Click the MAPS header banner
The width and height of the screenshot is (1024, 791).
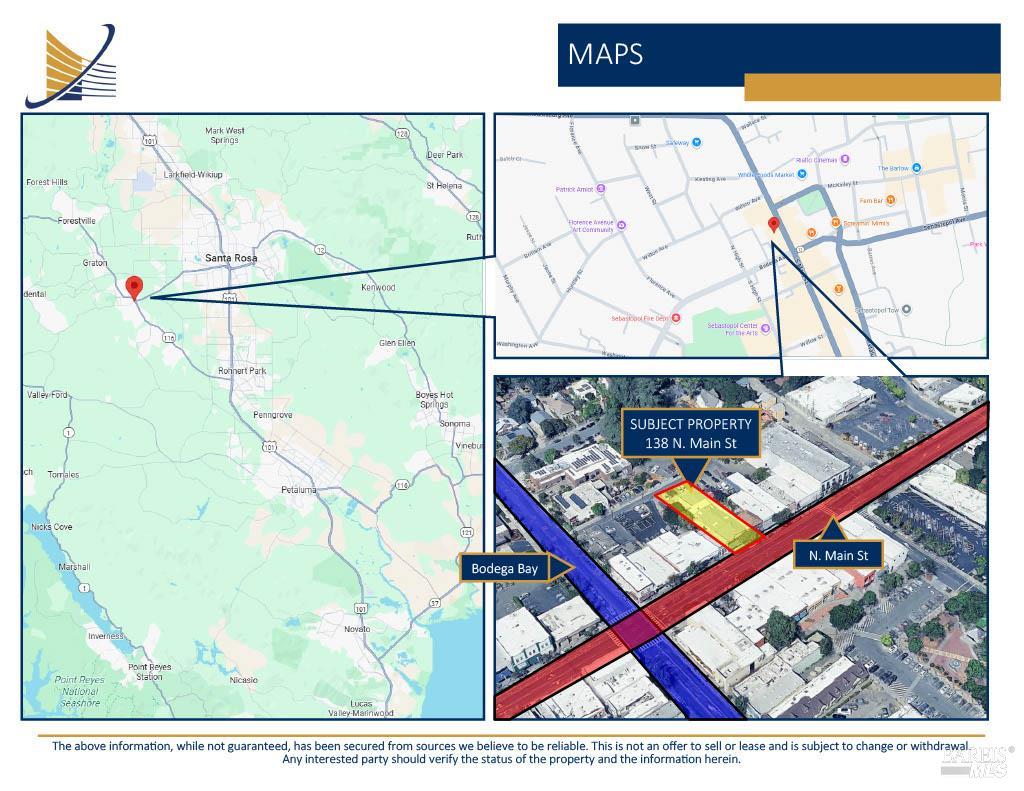(x=778, y=54)
